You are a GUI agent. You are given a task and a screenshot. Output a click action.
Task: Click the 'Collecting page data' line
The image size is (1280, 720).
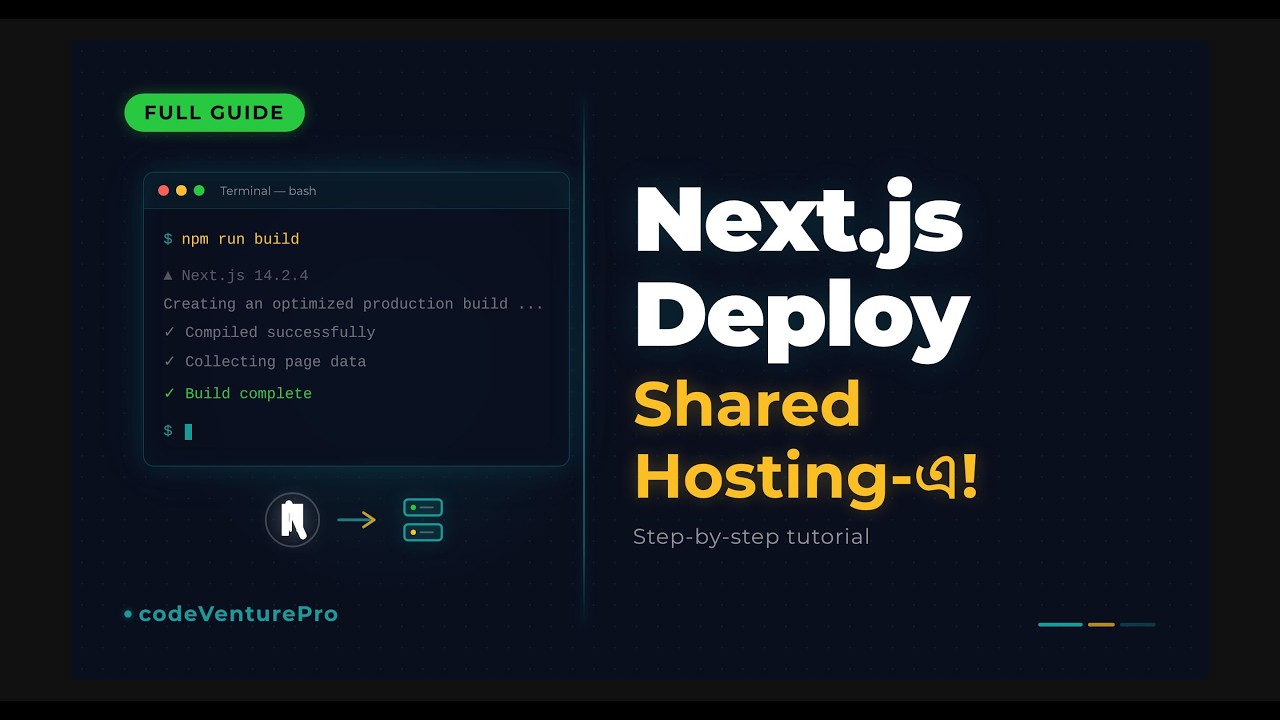265,361
